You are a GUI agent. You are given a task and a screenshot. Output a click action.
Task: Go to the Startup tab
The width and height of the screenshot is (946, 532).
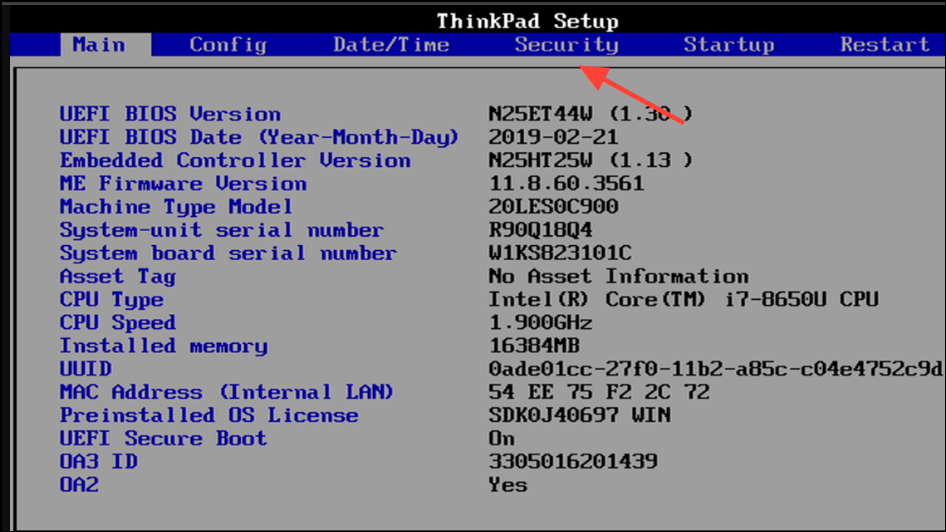[x=729, y=45]
